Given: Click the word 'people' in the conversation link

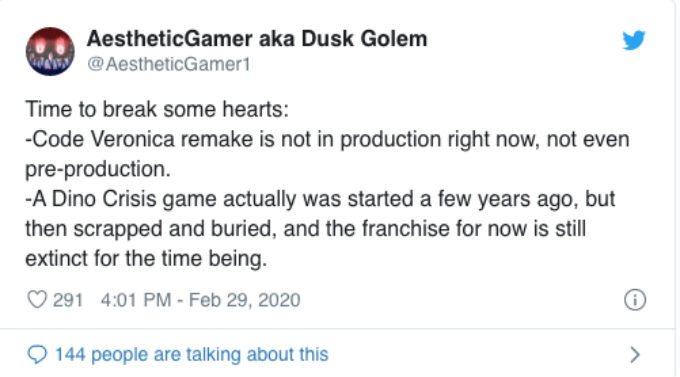Looking at the screenshot, I should coord(120,355).
